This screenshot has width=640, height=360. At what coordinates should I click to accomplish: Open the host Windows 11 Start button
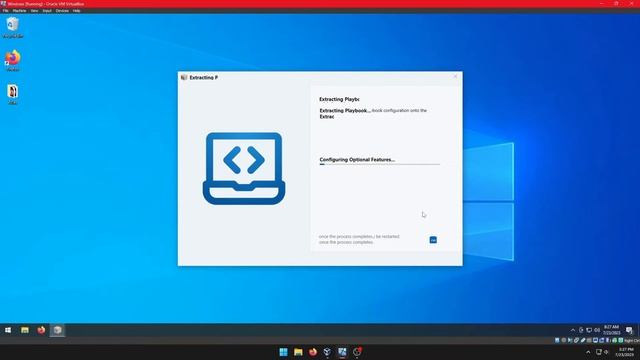pos(283,352)
